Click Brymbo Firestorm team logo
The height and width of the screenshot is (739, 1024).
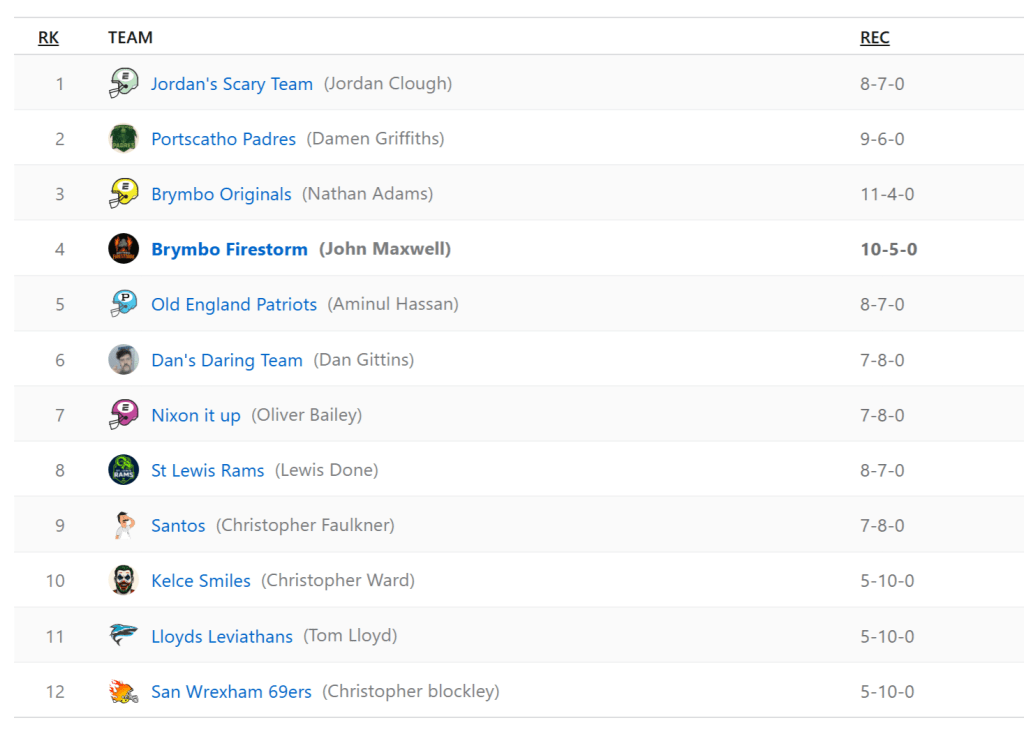coord(123,249)
